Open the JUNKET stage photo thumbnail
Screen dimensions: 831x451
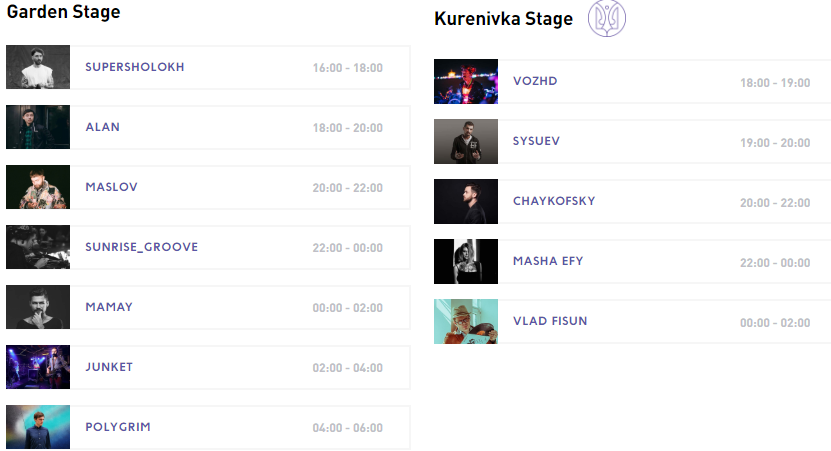(38, 367)
